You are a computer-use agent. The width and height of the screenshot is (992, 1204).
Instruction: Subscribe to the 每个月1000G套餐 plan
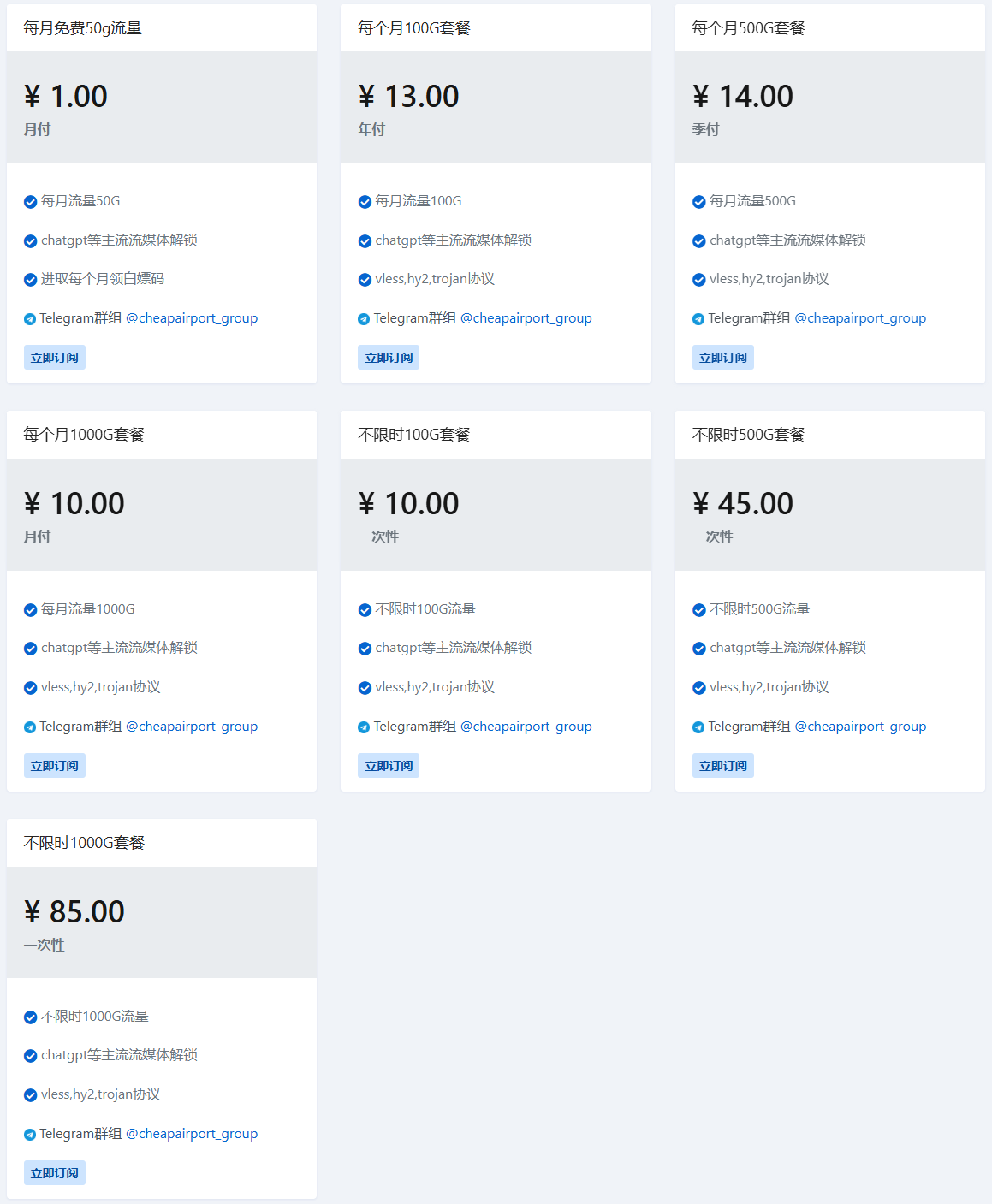(x=55, y=766)
